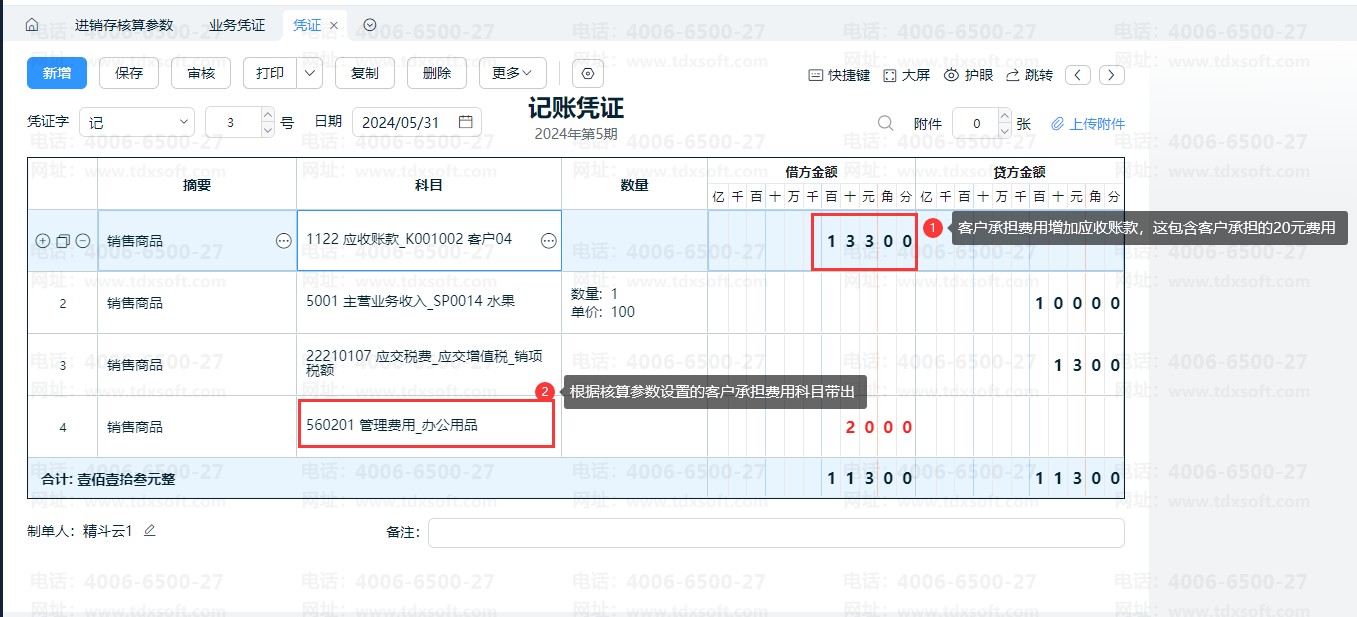
Task: Open the ellipsis picker in the 应收账款 subject cell
Action: 548,241
